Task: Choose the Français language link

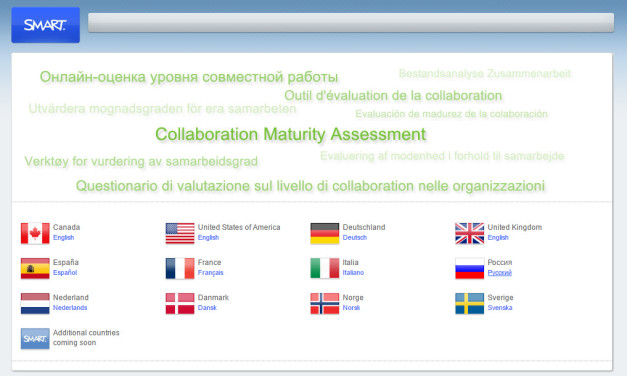Action: click(x=211, y=273)
